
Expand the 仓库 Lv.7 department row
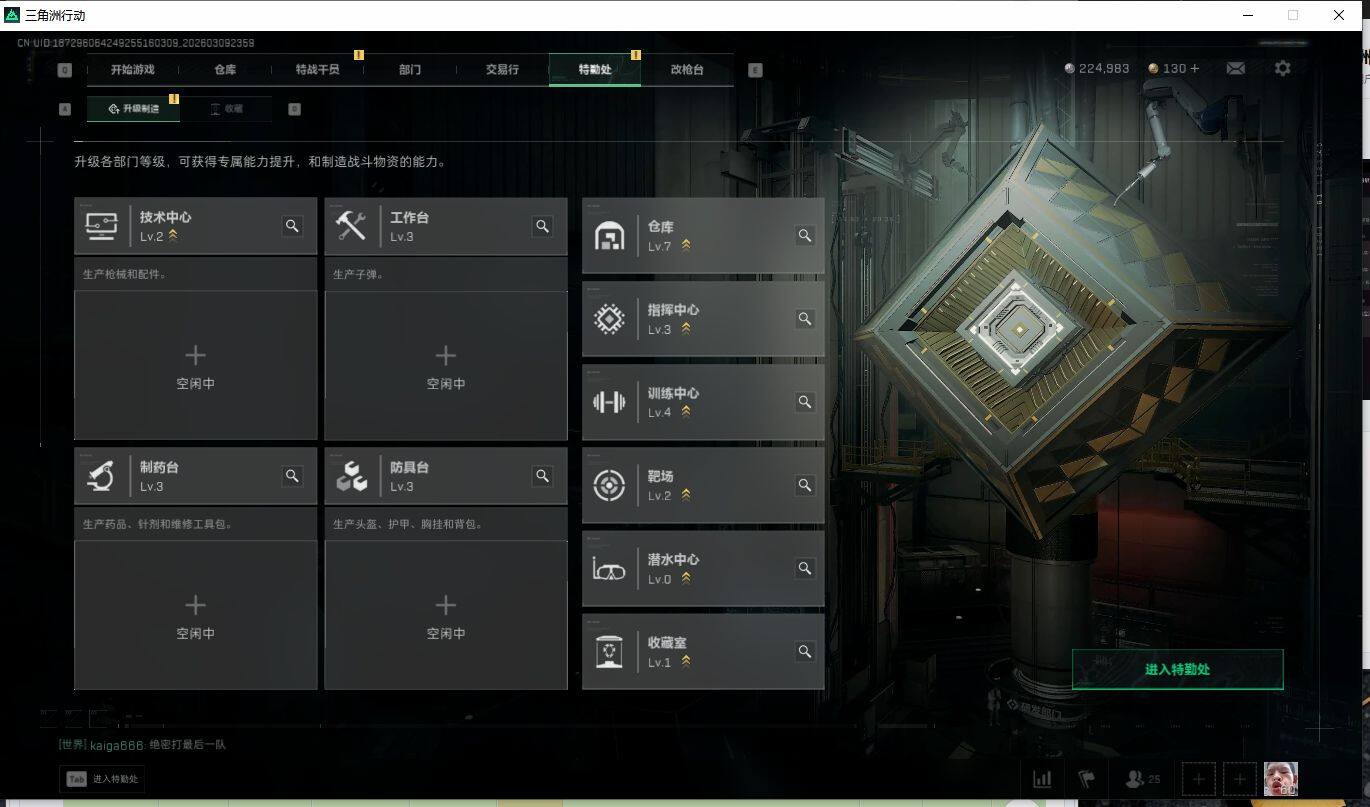click(x=703, y=236)
